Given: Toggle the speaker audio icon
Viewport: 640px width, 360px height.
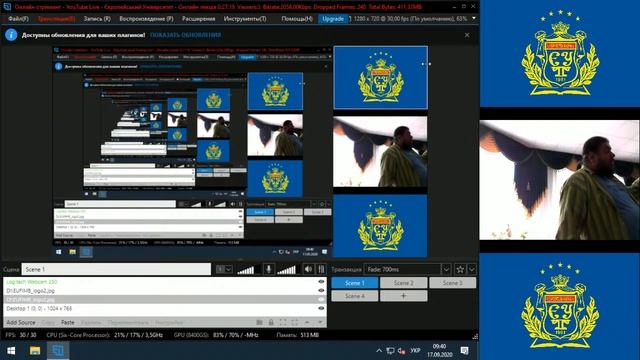Looking at the screenshot, I should tap(308, 269).
